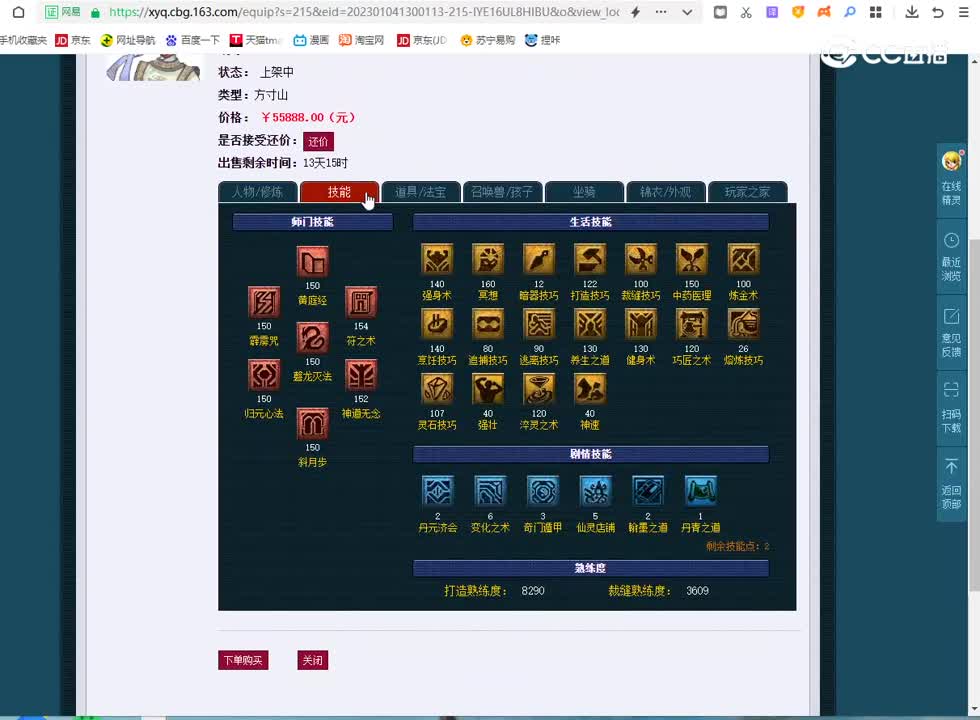Expand the address bar dropdown arrow
980x720 pixels.
687,12
